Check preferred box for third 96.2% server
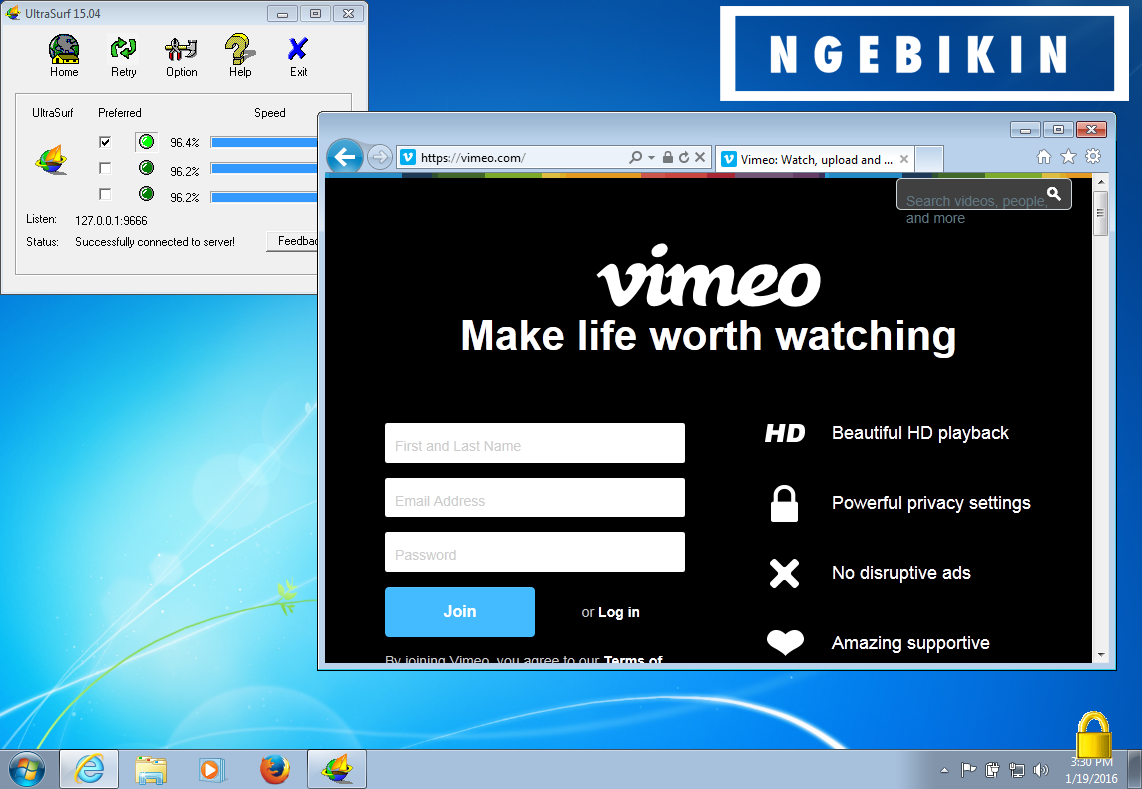 [x=105, y=194]
